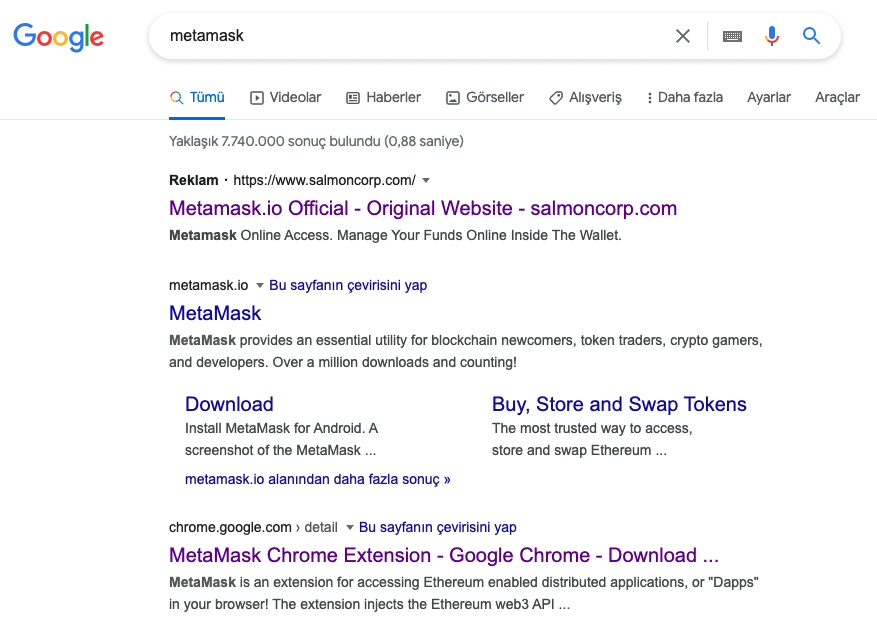Click the blue magnifier search button

[811, 36]
